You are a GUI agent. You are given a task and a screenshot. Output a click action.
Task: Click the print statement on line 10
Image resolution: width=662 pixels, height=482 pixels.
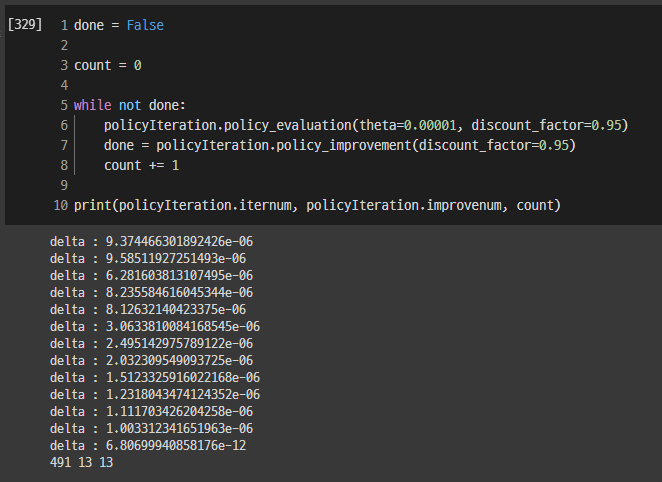[x=317, y=206]
